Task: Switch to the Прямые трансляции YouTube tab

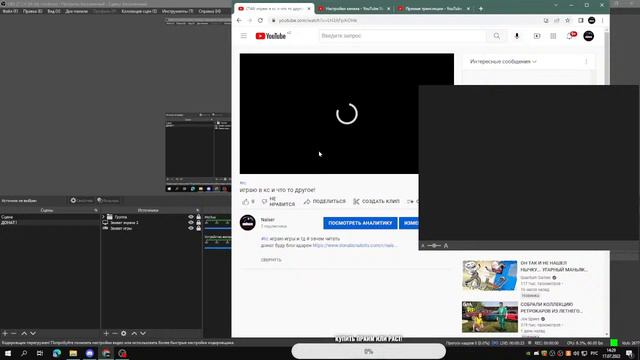Action: 434,9
